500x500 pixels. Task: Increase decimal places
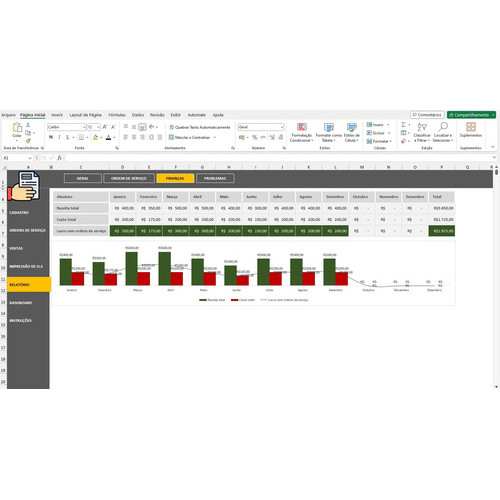[x=272, y=137]
